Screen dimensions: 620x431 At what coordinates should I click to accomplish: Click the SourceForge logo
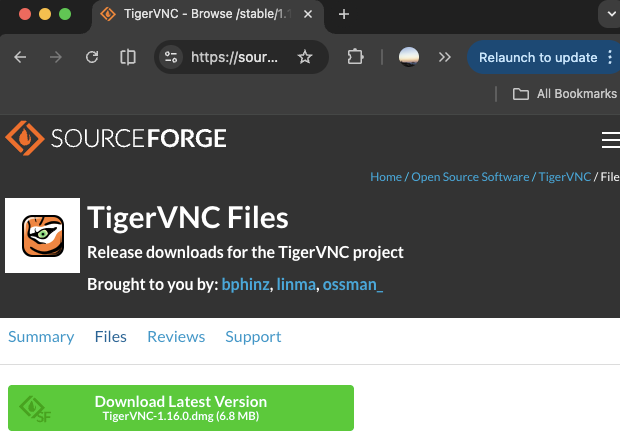coord(116,138)
